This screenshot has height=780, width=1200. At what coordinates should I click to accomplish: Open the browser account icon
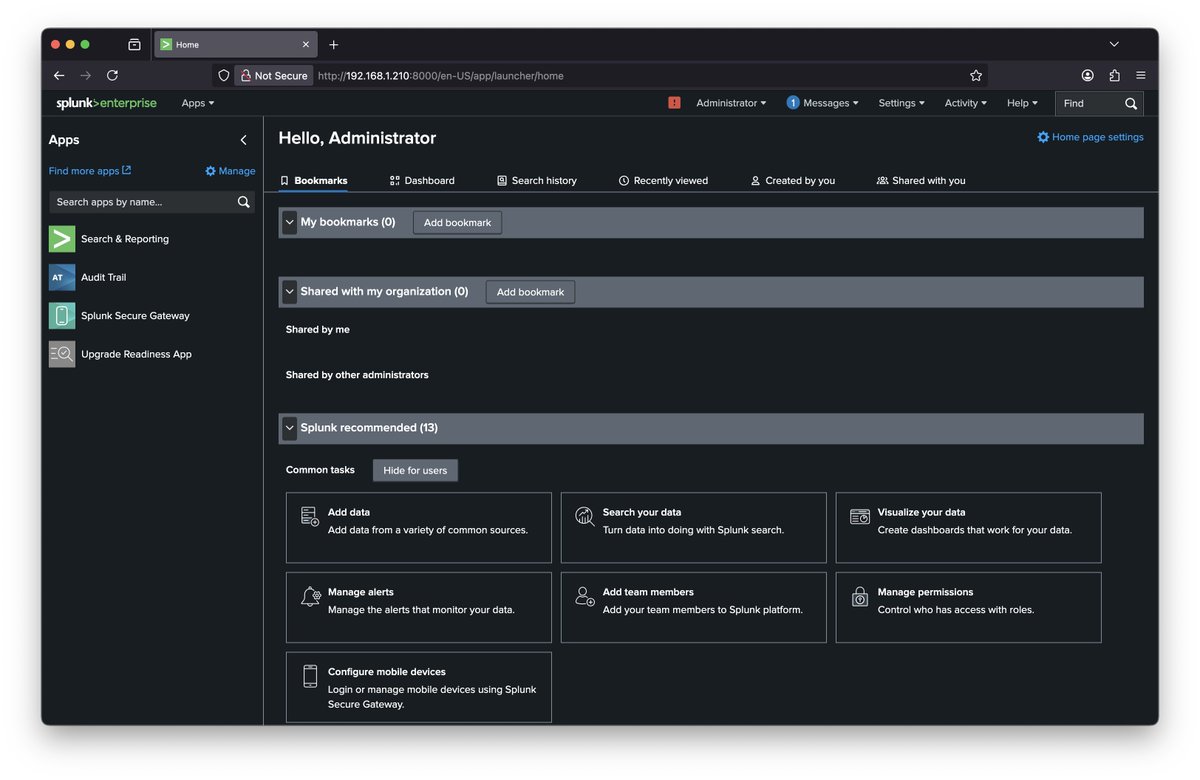pos(1087,75)
